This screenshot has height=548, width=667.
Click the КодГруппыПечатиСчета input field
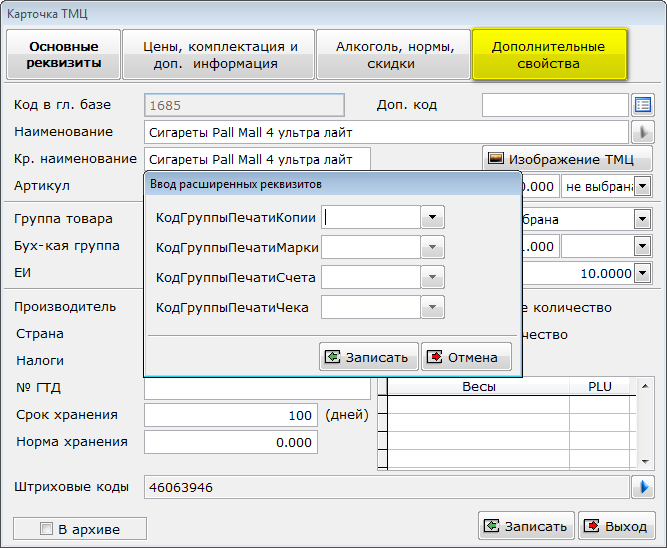(371, 277)
